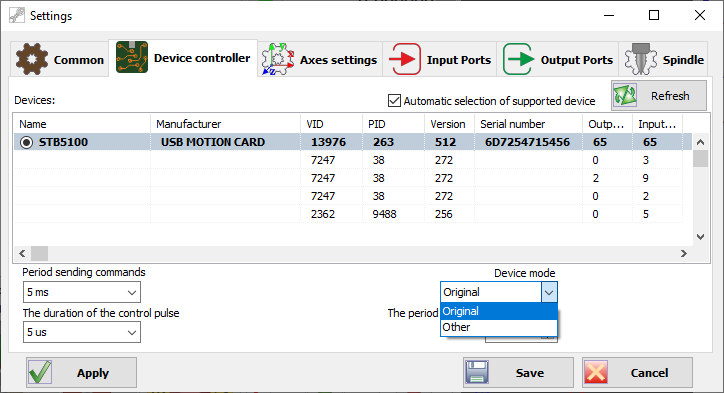Viewport: 724px width, 393px height.
Task: Click the Outp... column header
Action: 608,124
